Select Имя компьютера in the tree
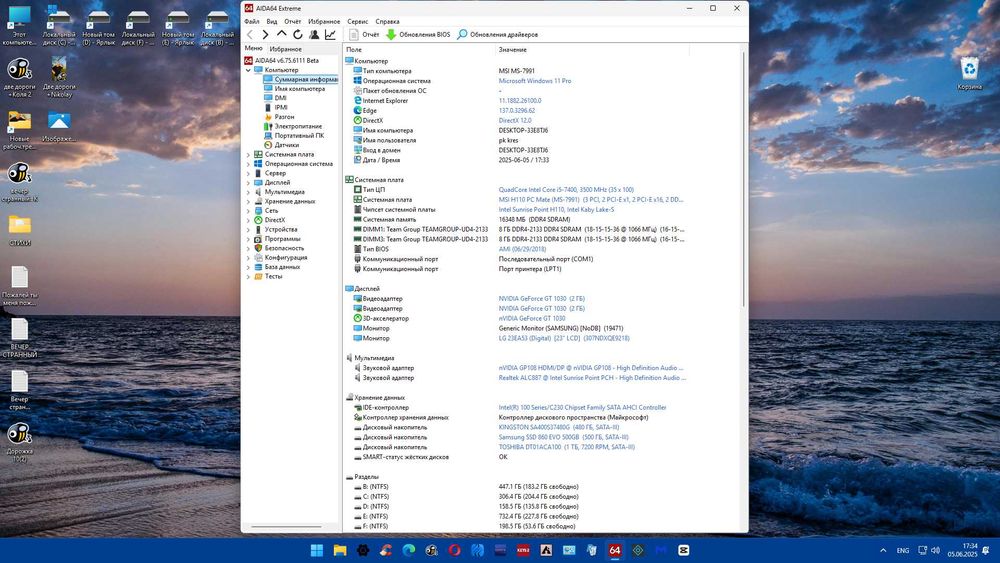1000x563 pixels. coord(300,89)
